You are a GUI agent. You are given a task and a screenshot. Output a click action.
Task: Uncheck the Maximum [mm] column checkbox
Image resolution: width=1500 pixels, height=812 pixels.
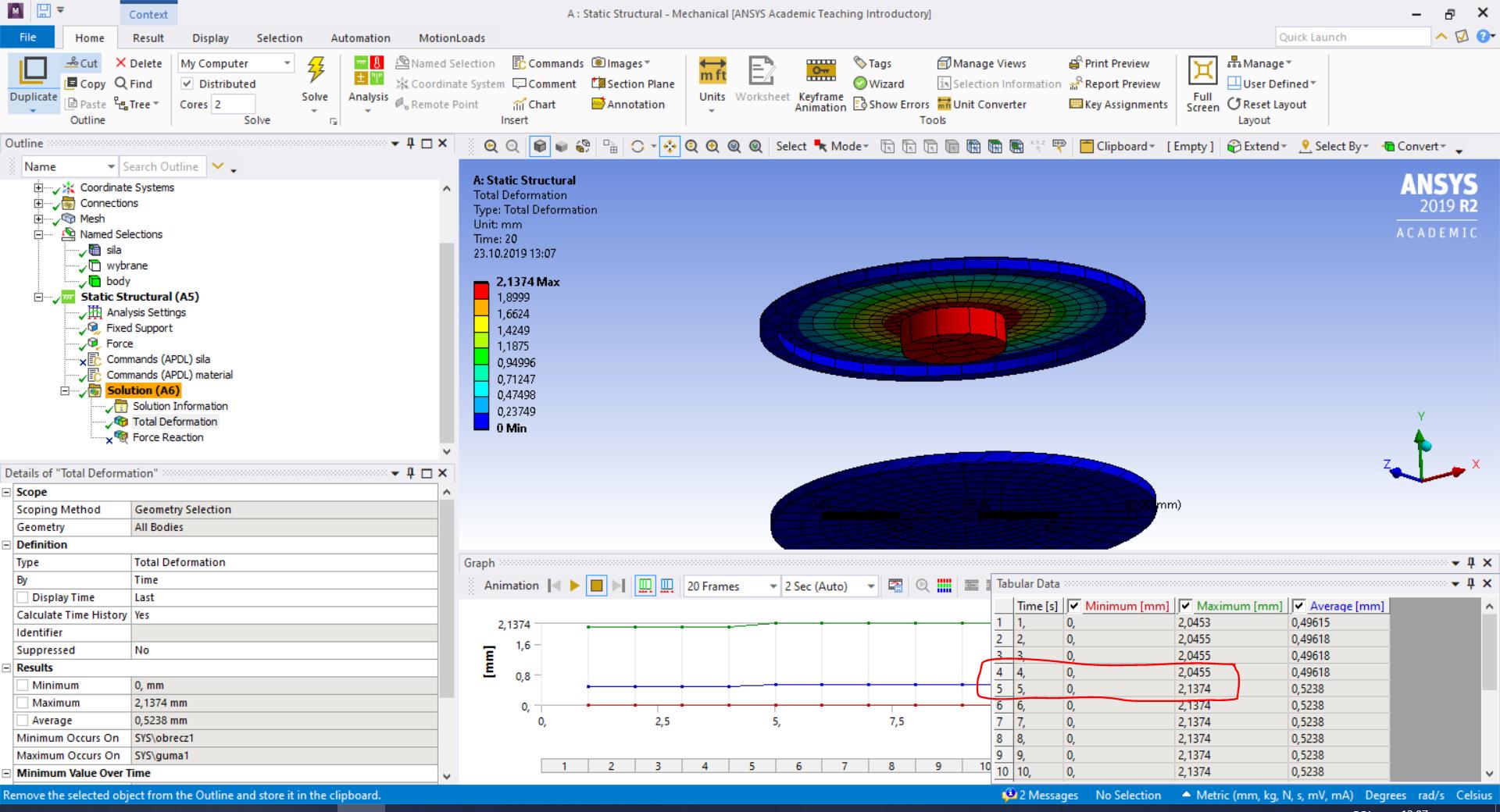1186,606
